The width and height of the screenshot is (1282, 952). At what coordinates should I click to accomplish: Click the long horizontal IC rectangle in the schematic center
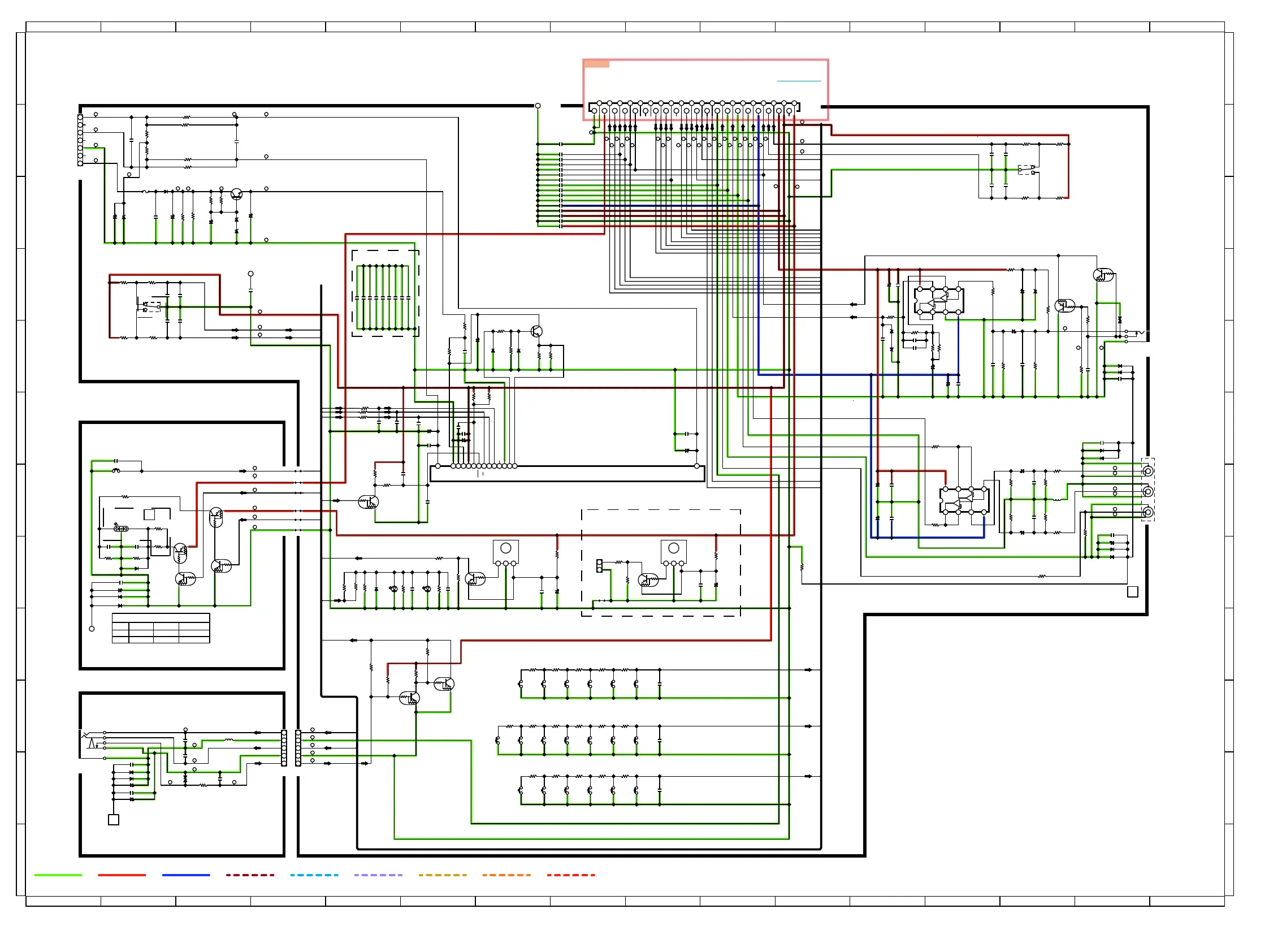coord(568,474)
